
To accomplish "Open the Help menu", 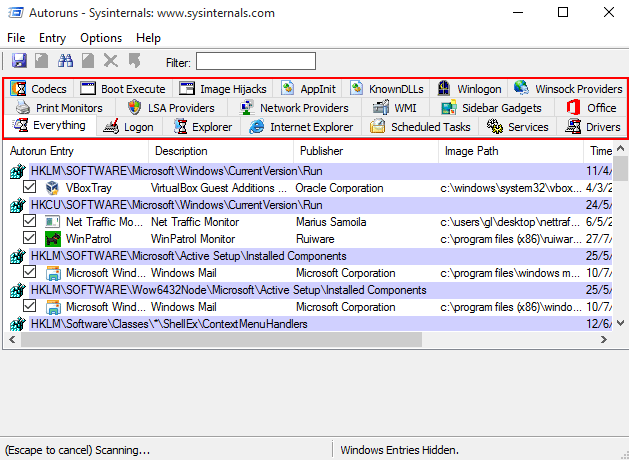I will 148,38.
